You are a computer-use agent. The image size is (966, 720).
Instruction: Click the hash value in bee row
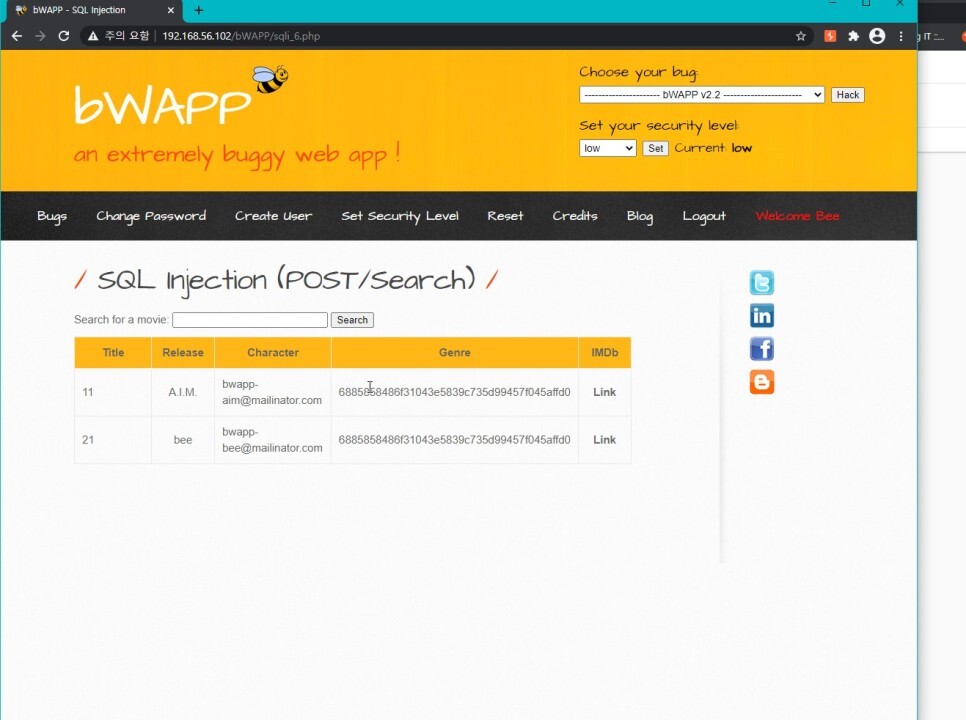(454, 440)
